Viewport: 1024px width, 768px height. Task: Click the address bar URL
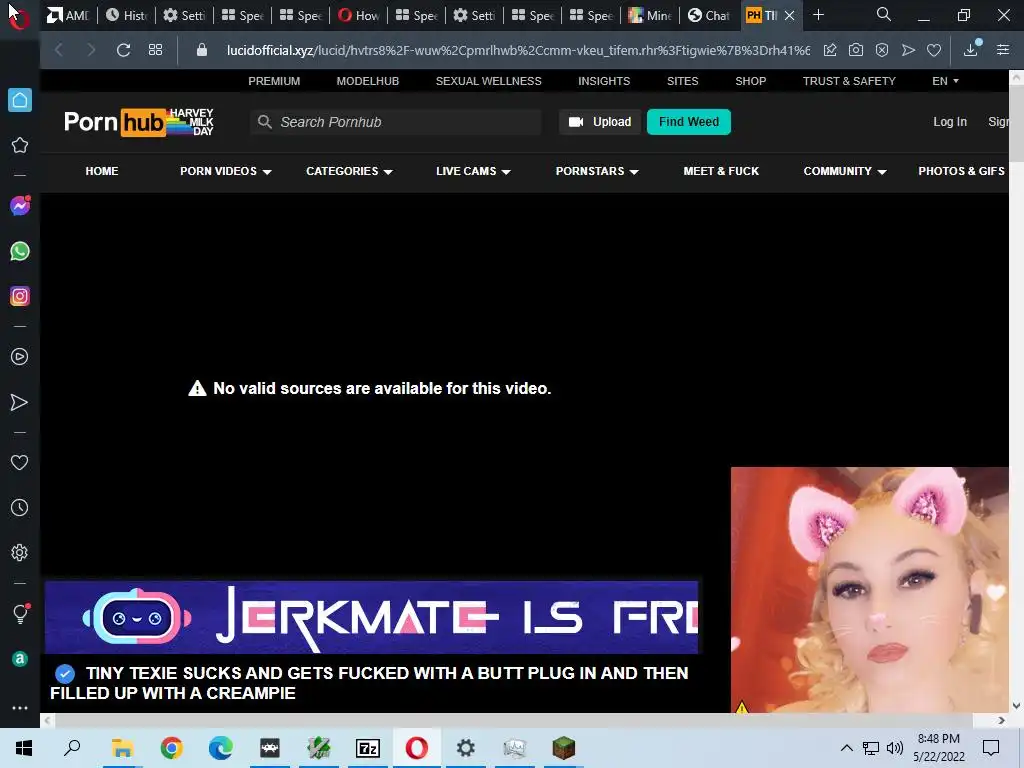click(518, 50)
